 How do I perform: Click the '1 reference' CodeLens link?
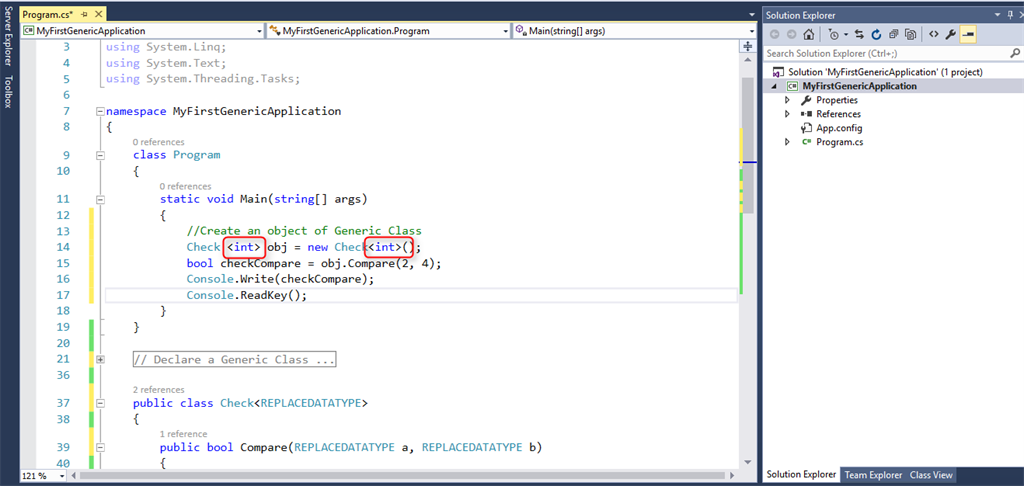pos(183,434)
